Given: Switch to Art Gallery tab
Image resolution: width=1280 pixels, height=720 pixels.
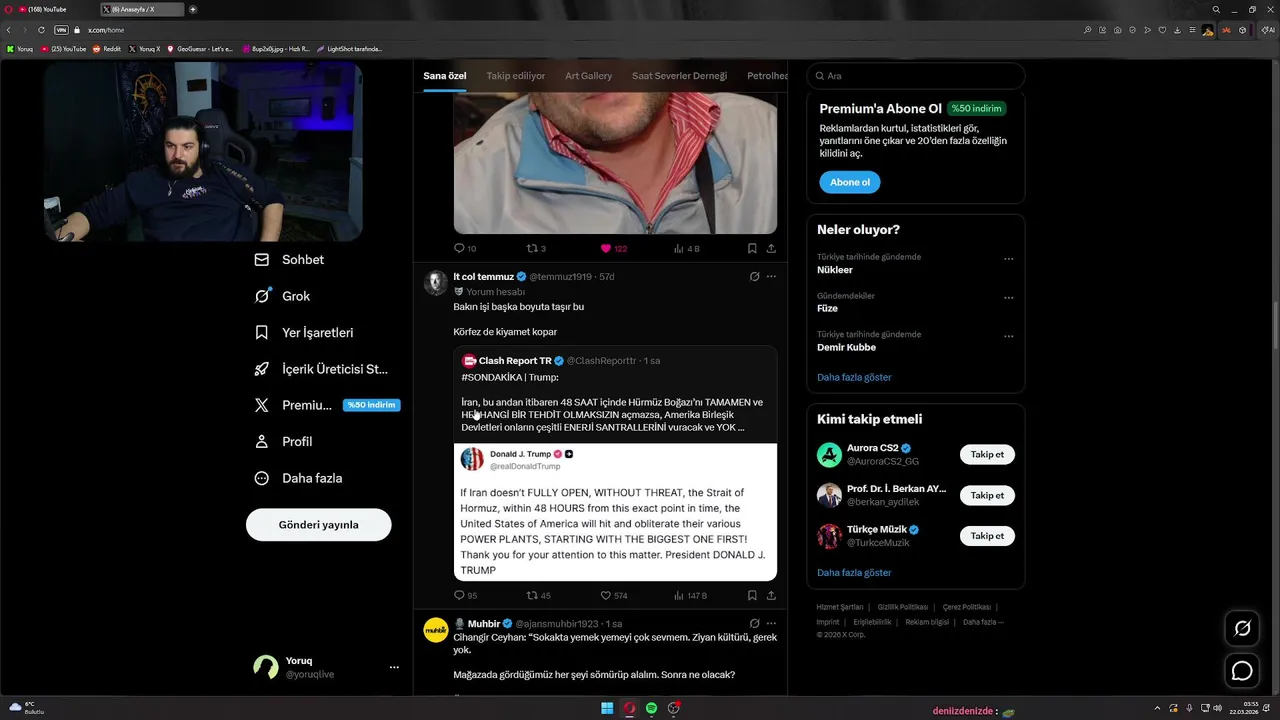Looking at the screenshot, I should tap(588, 76).
